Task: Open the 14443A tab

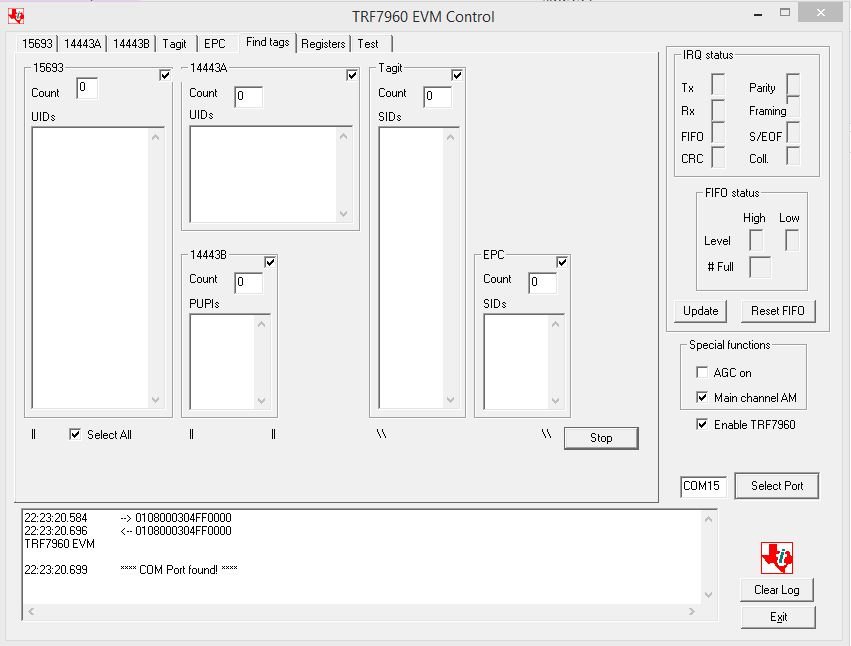Action: coord(82,43)
